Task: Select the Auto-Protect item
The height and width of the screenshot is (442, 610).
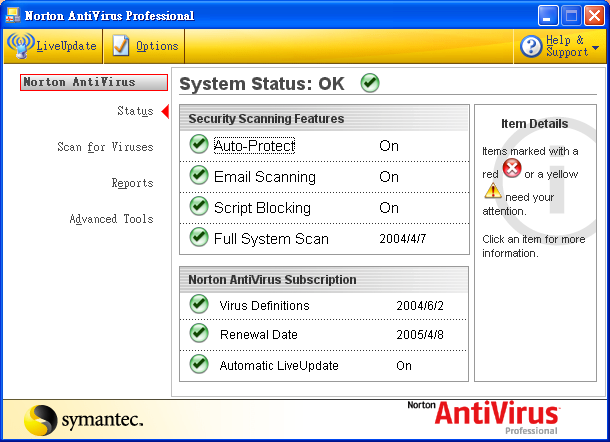Action: point(254,146)
